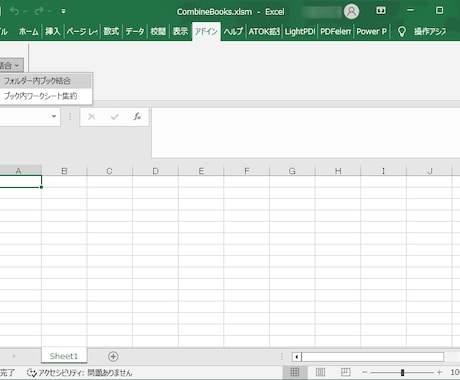The image size is (460, 380).
Task: Click the formula bar cancel X icon
Action: coord(91,117)
